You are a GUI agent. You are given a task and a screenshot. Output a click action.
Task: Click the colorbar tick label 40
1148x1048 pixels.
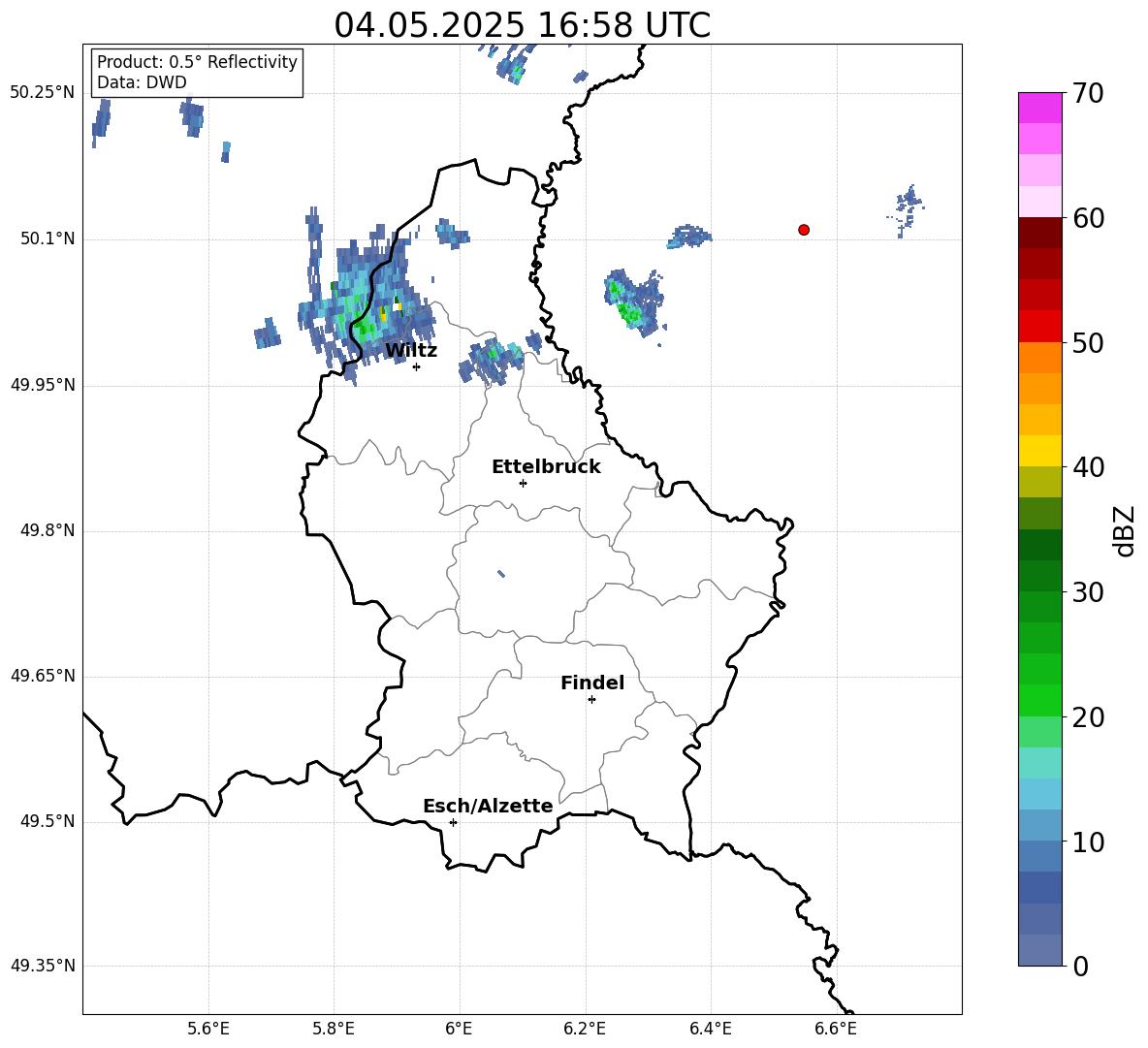point(1088,467)
